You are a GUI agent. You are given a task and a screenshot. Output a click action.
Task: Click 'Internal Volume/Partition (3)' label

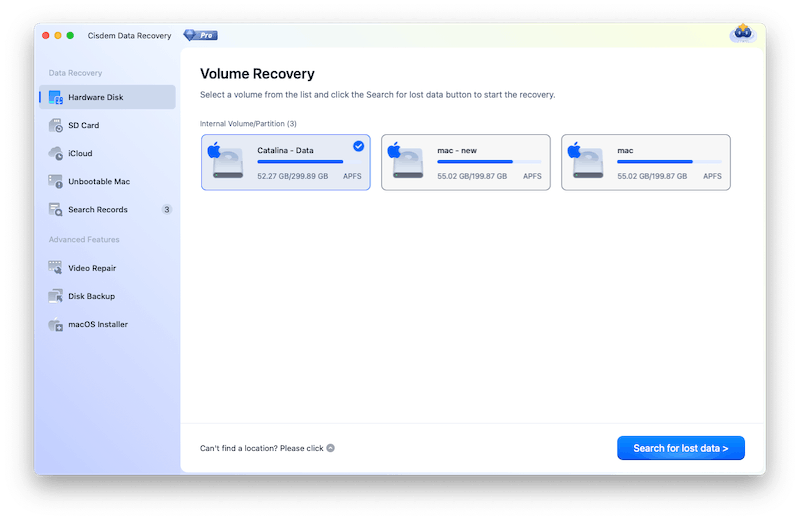pos(248,123)
